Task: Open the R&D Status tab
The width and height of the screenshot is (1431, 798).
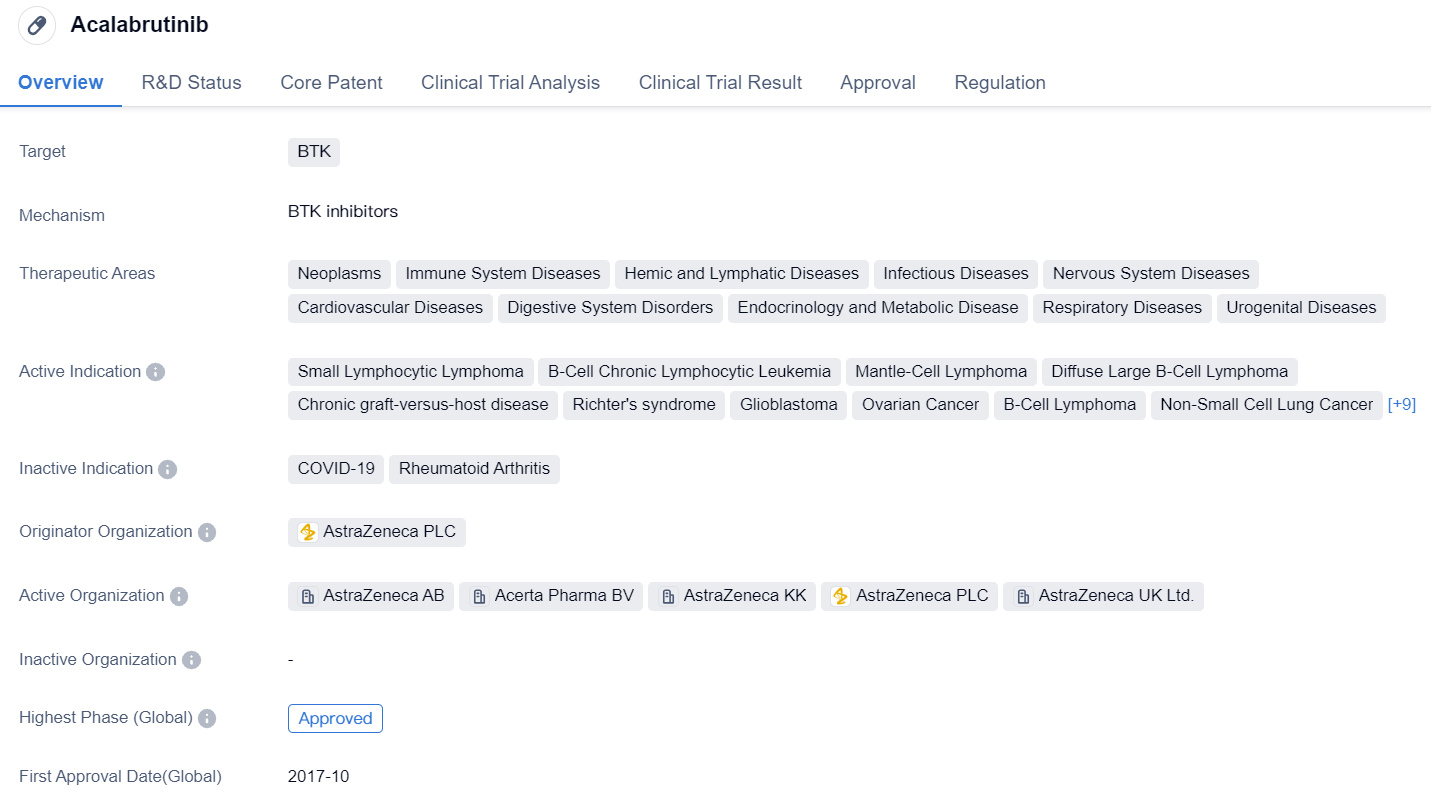Action: pos(191,83)
